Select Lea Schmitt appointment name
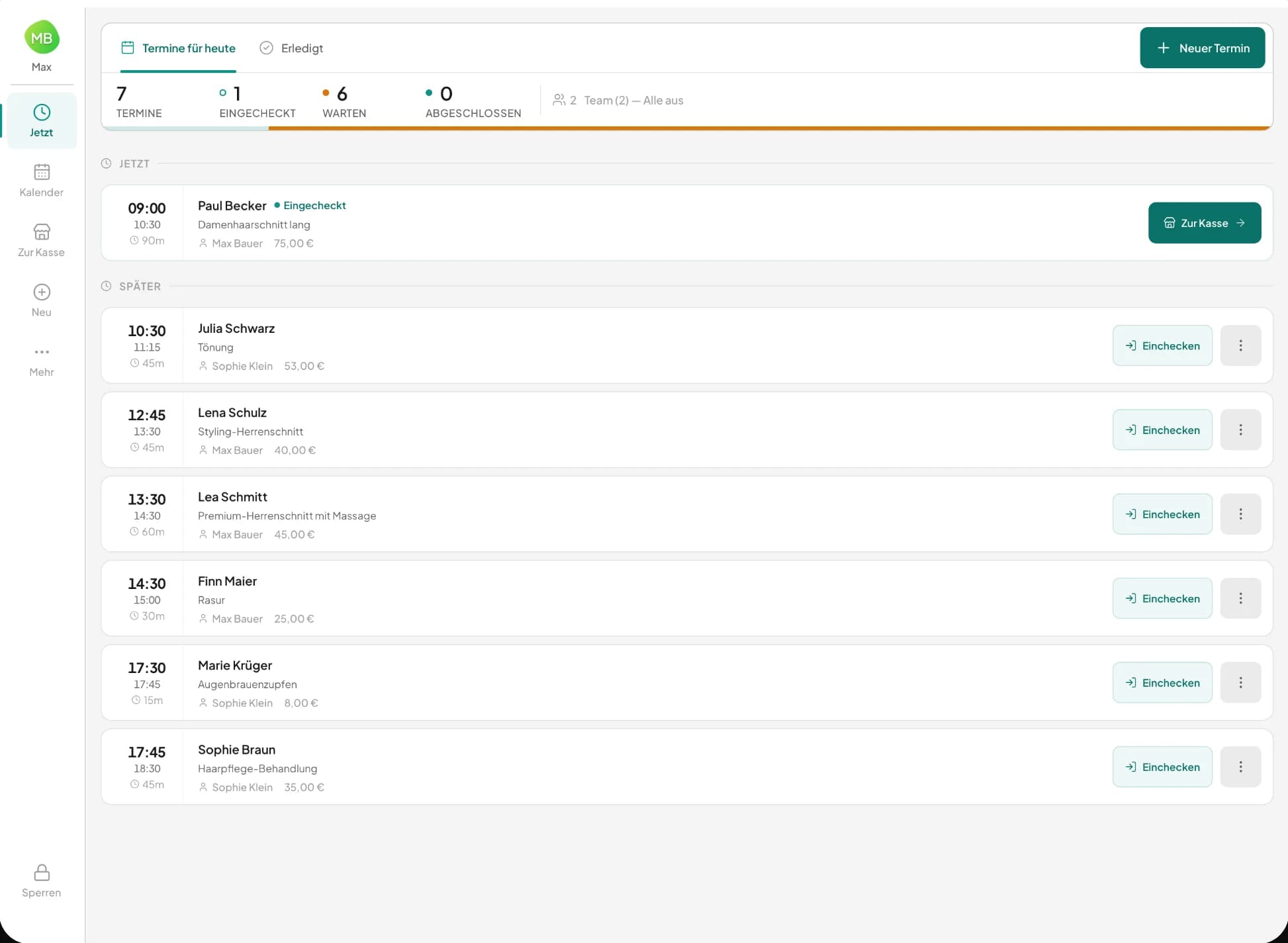The image size is (1288, 943). pos(232,497)
